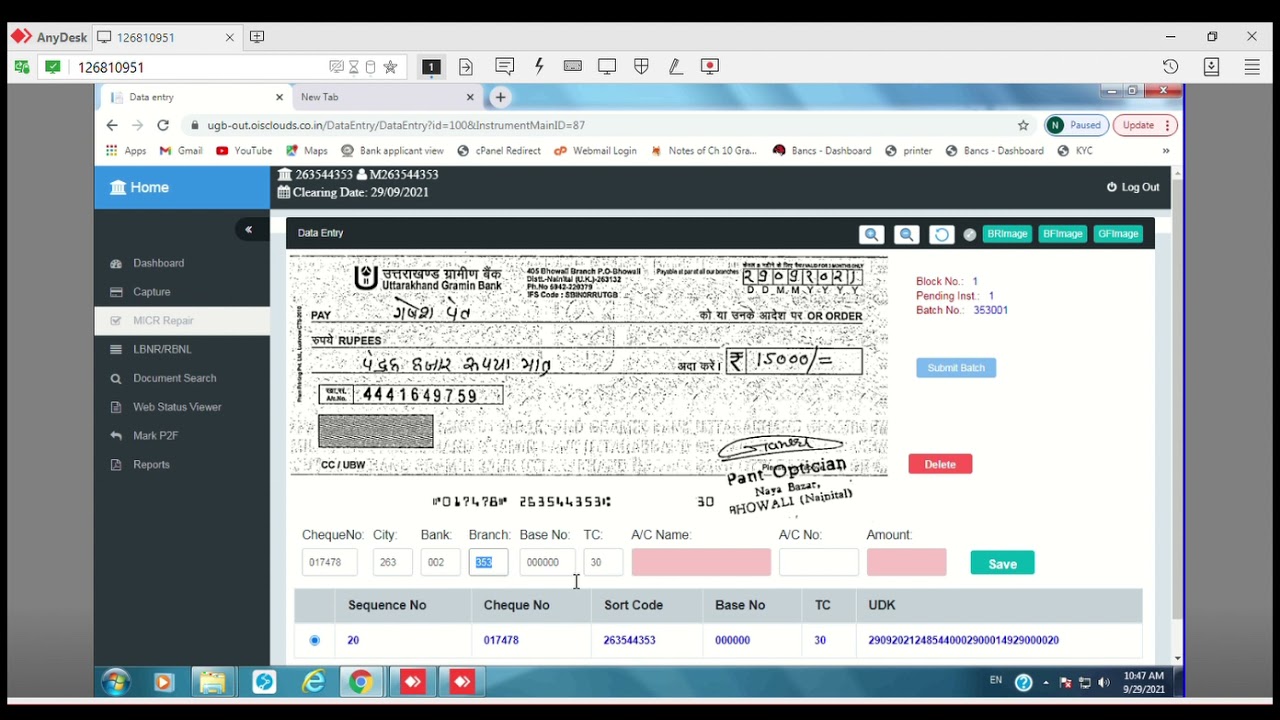Click the BRImage button
This screenshot has width=1280, height=720.
click(1007, 234)
